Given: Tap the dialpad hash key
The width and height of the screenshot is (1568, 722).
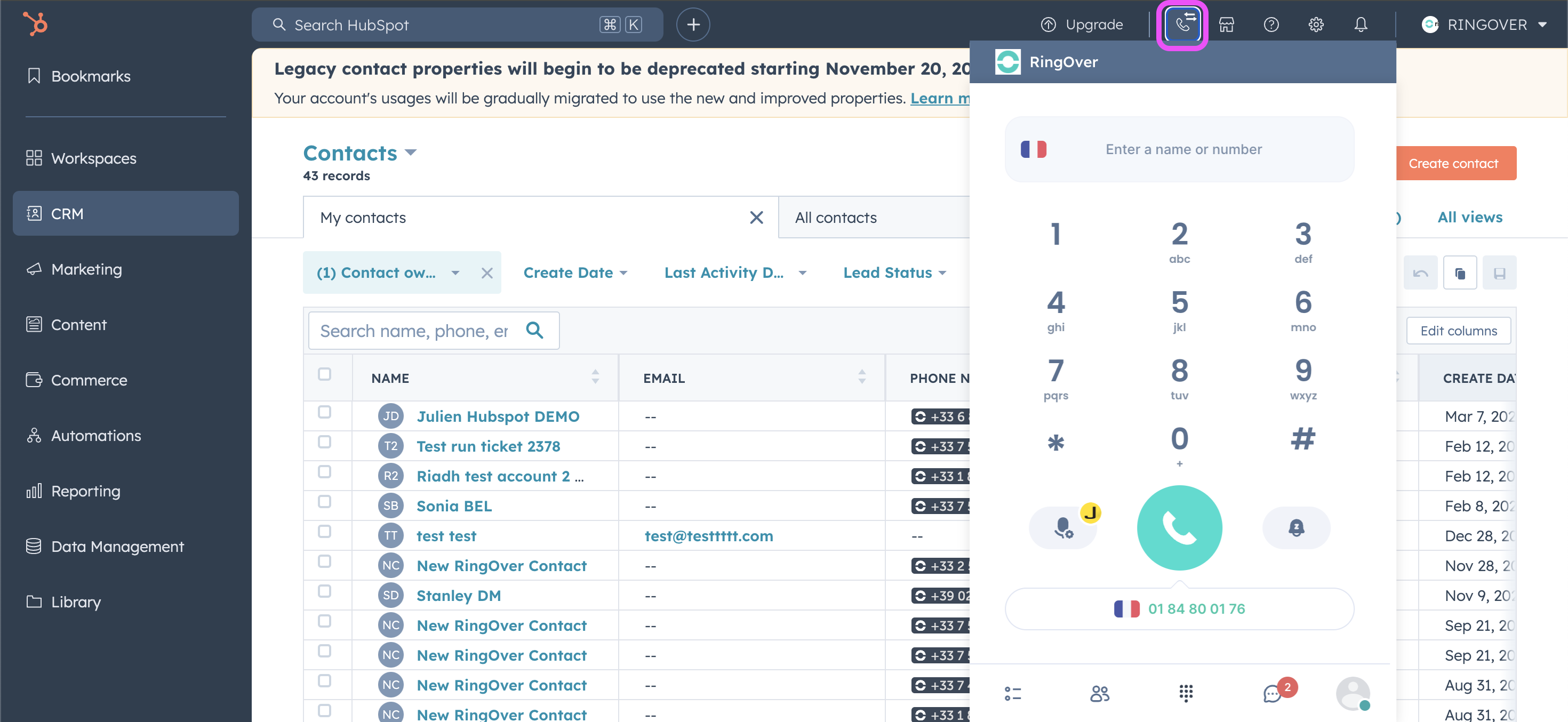Looking at the screenshot, I should [1302, 438].
